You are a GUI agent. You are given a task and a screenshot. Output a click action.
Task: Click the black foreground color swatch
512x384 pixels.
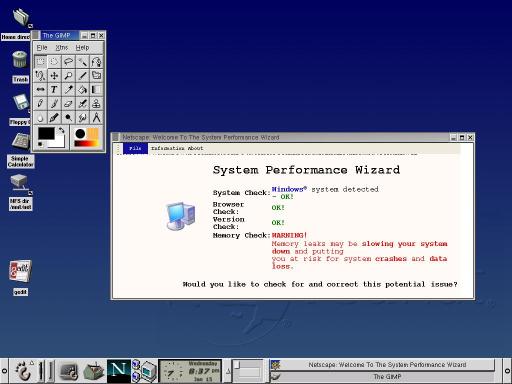coord(46,134)
